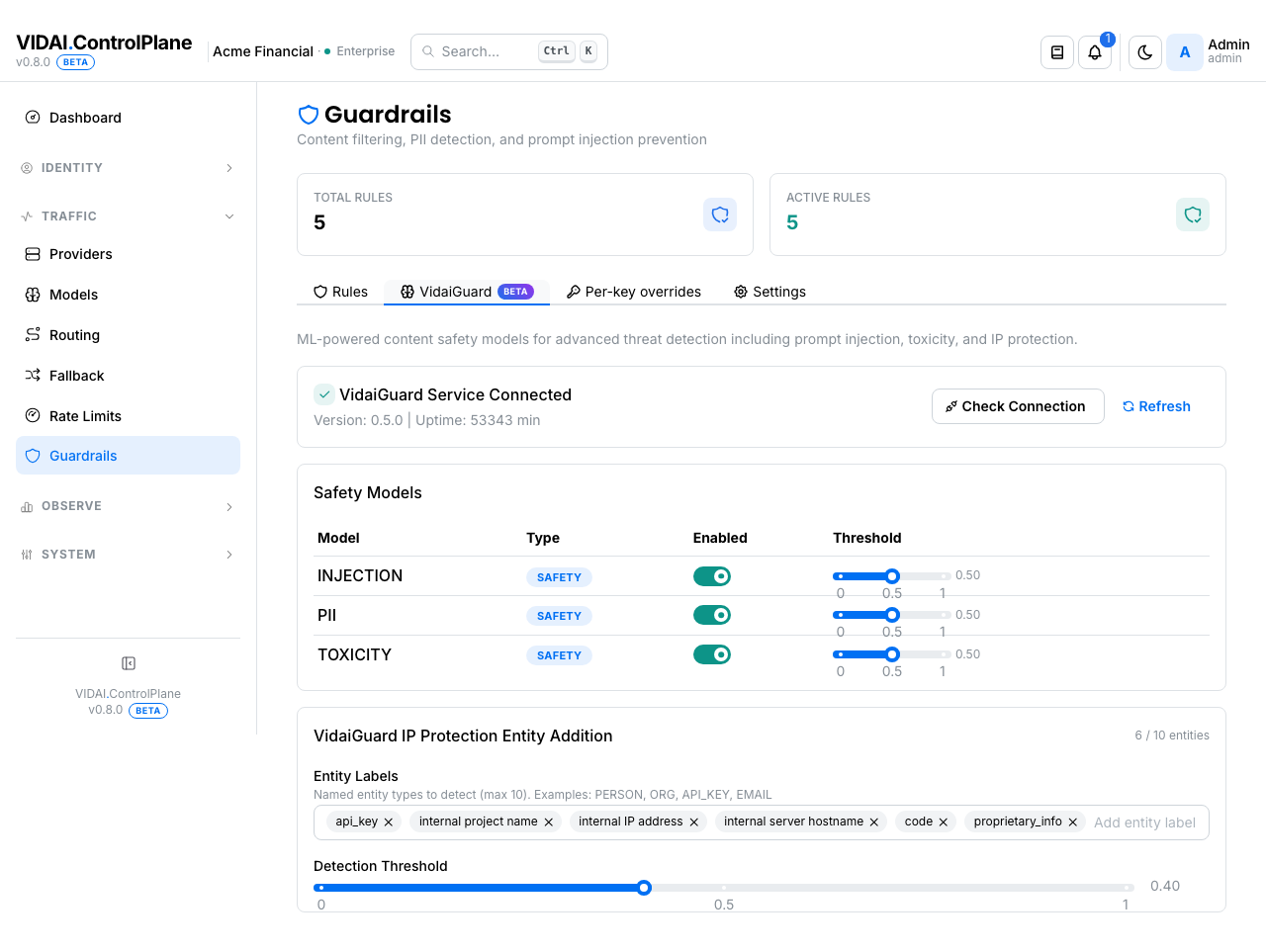Remove the proprietary_info entity label
1266x952 pixels.
coord(1073,822)
